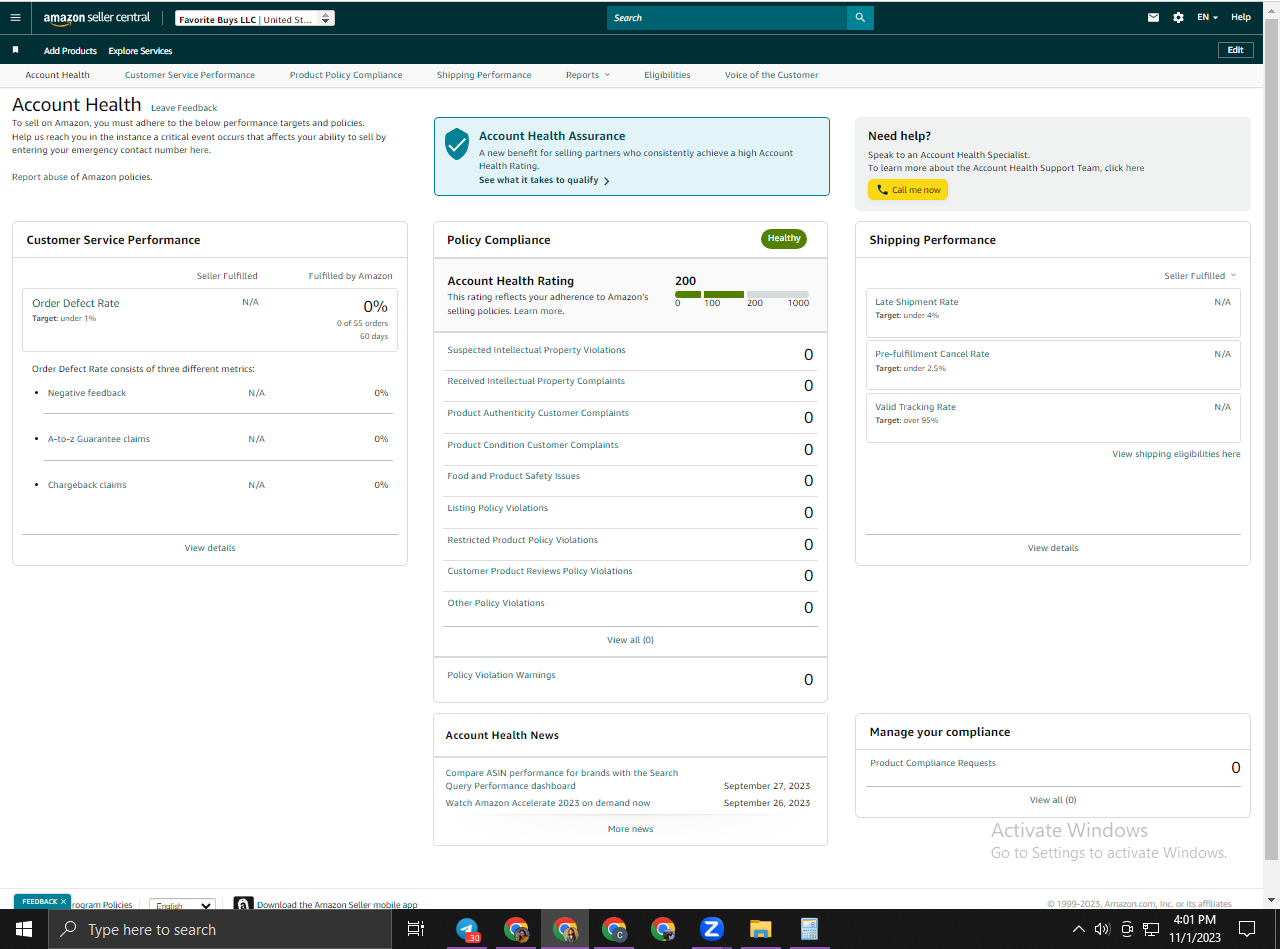
Task: Open the Account Health tab
Action: click(57, 75)
